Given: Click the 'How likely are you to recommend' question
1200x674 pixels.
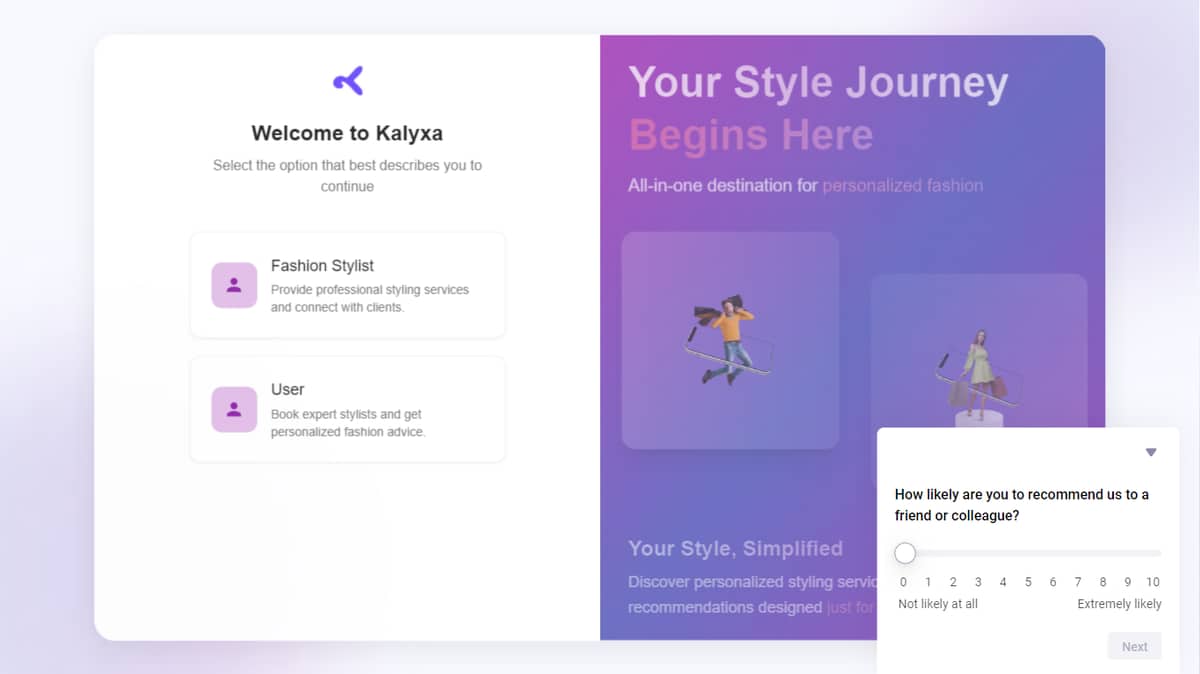Looking at the screenshot, I should [1022, 505].
